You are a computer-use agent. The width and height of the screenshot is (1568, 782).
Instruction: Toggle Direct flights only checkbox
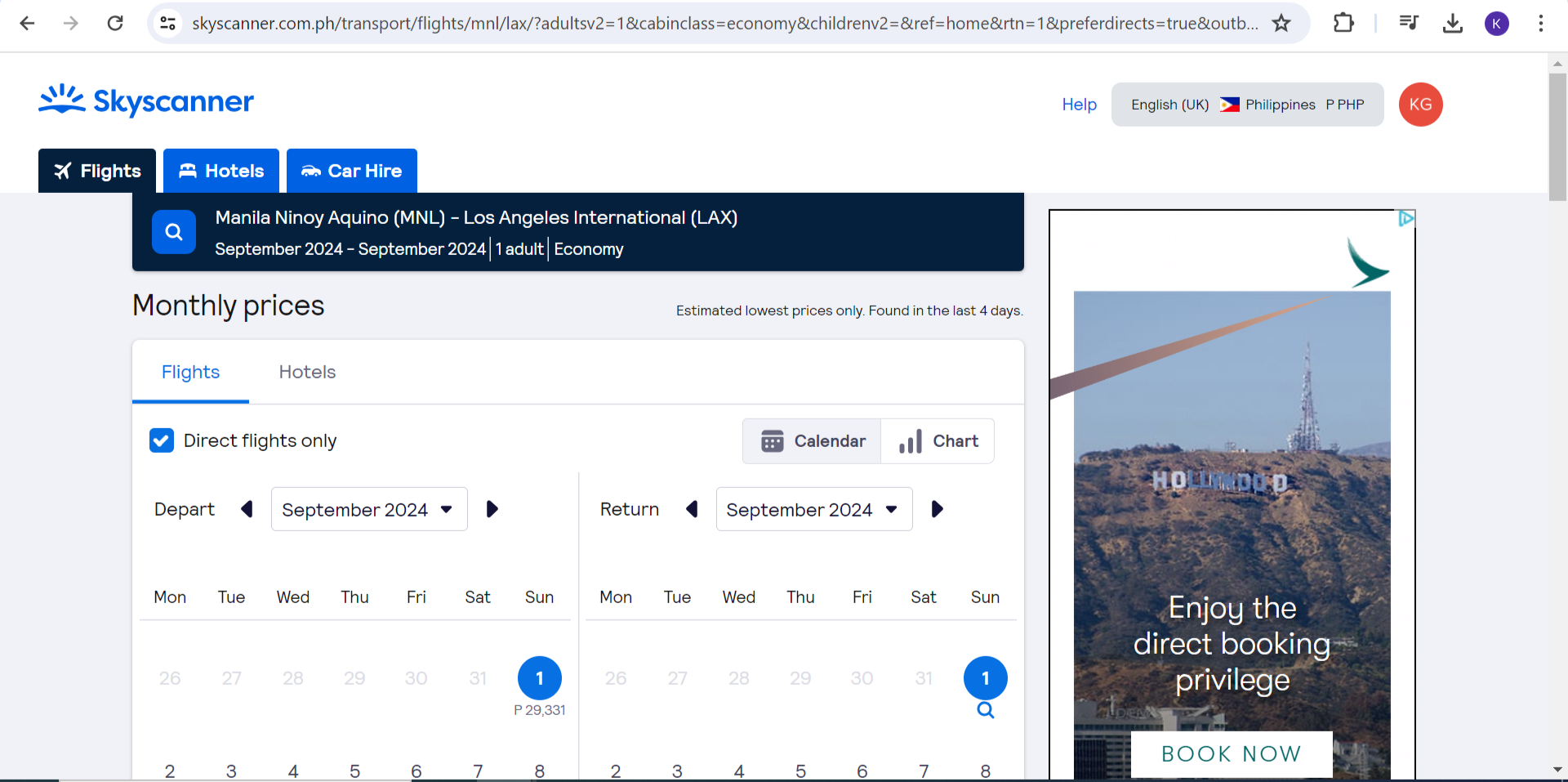coord(162,440)
